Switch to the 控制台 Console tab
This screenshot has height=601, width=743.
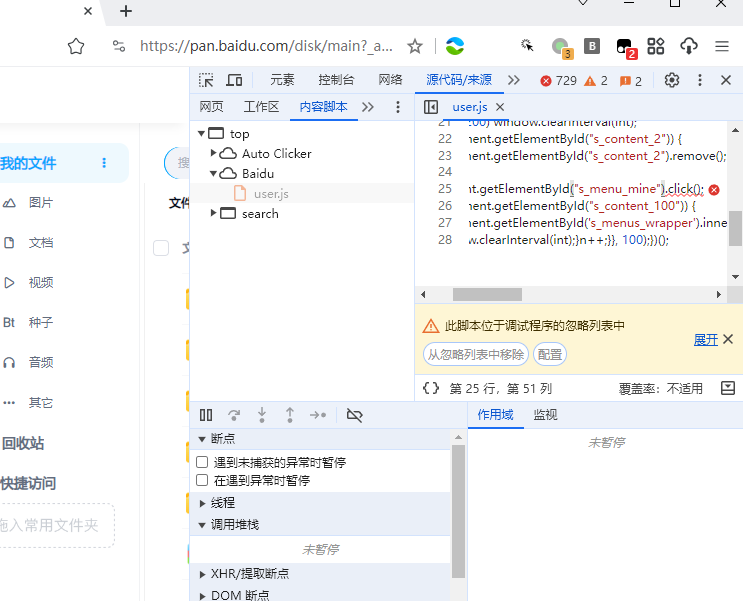[336, 80]
